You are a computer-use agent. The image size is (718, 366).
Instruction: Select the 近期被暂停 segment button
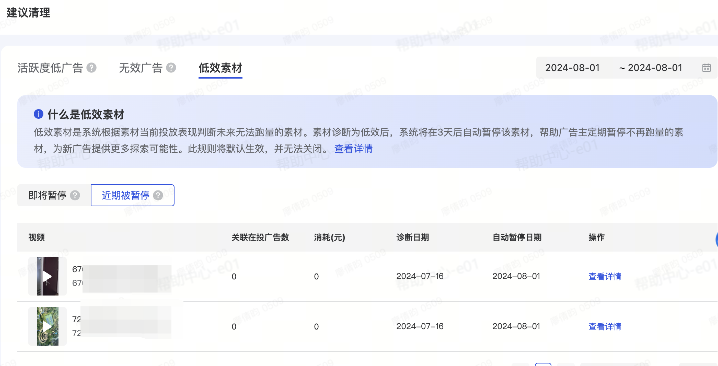coord(133,195)
